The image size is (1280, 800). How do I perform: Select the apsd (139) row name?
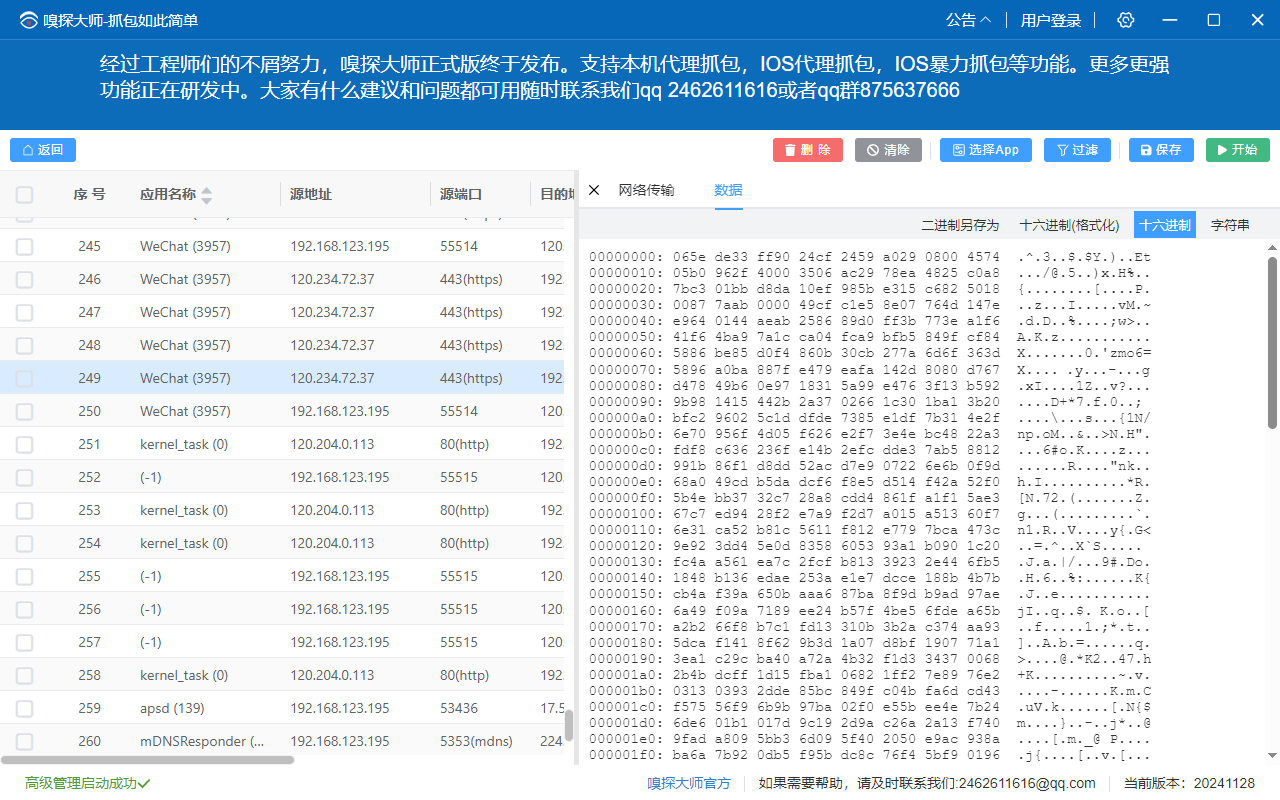point(173,708)
